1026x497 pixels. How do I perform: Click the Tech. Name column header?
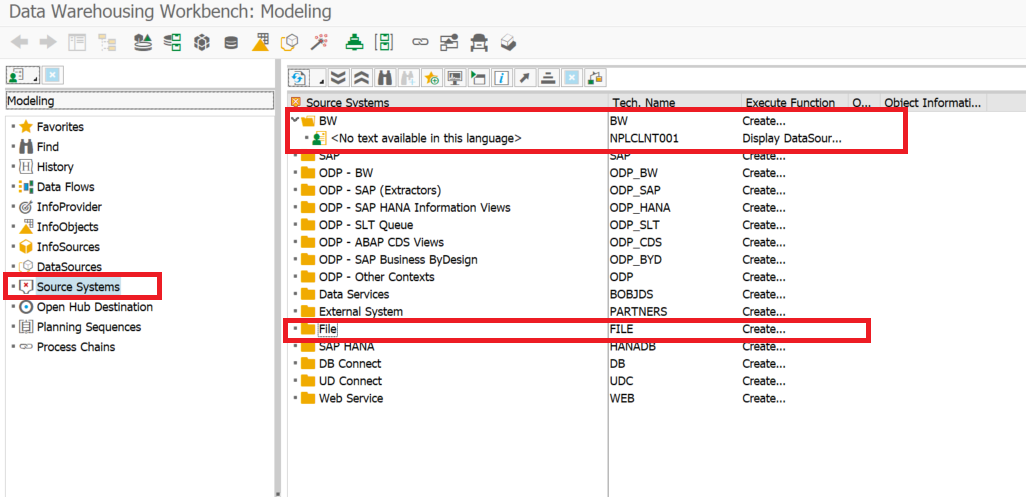643,102
